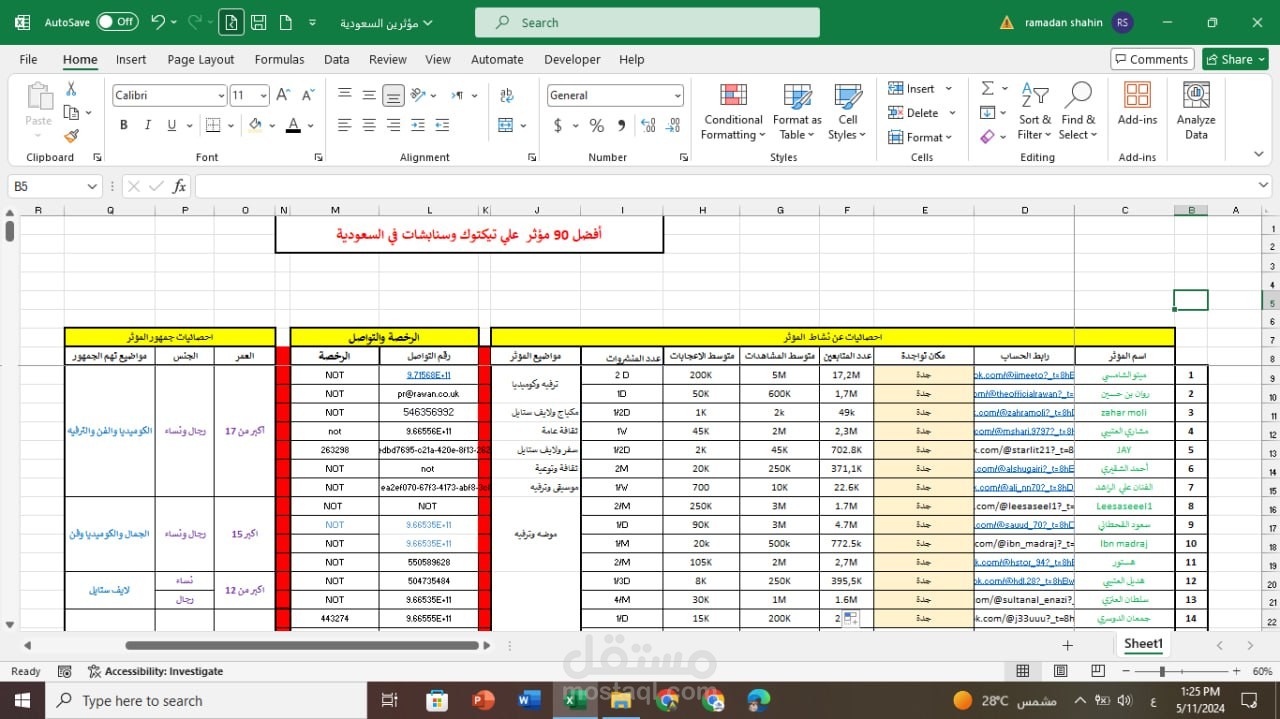Image resolution: width=1280 pixels, height=719 pixels.
Task: Open the Font Color dropdown arrow
Action: pos(310,125)
